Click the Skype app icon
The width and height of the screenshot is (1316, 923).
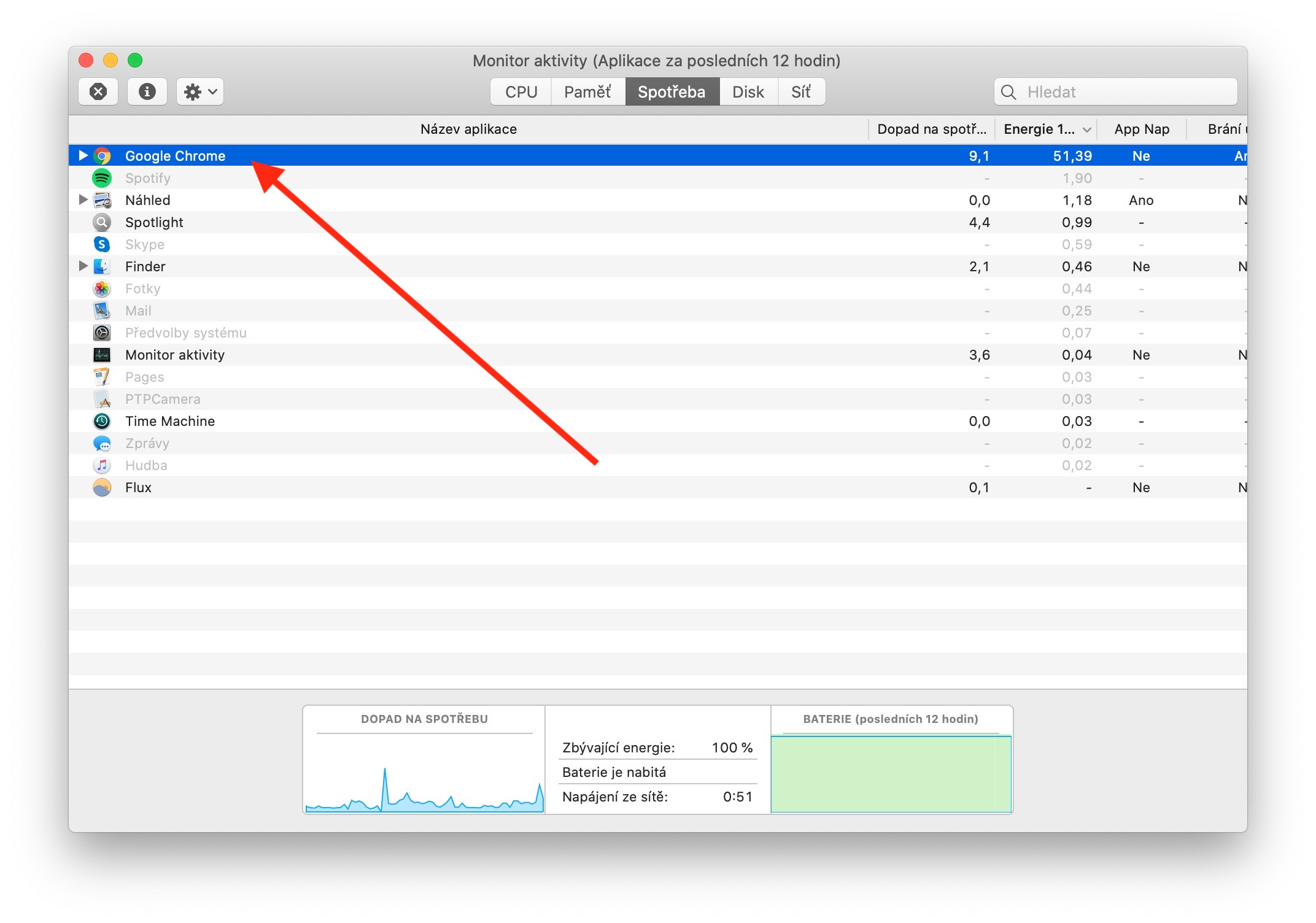click(102, 244)
